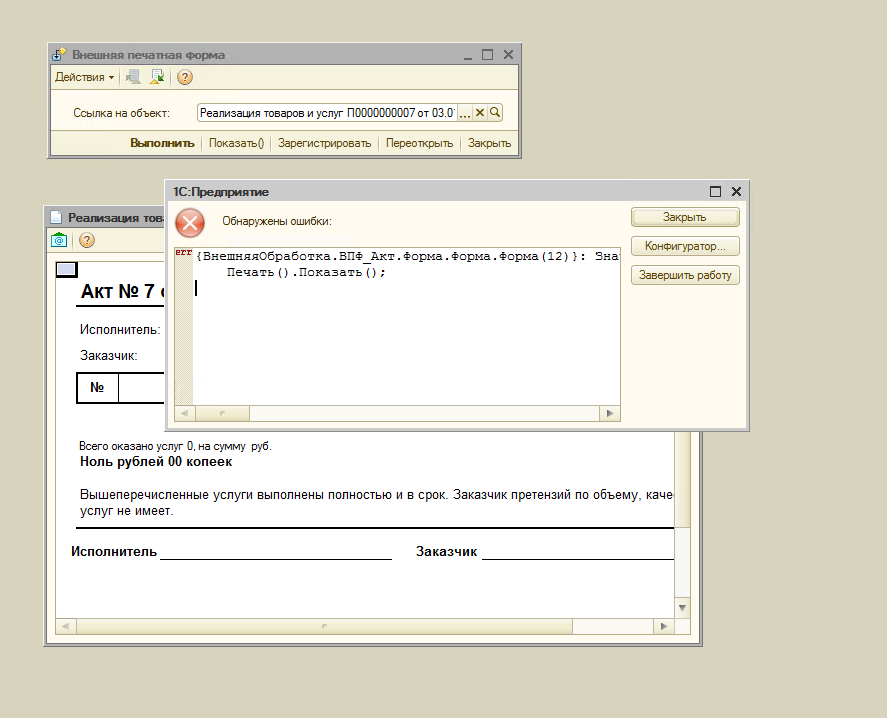Click the document's horizontal scrollbar thumb
Image resolution: width=887 pixels, height=718 pixels.
tap(325, 626)
